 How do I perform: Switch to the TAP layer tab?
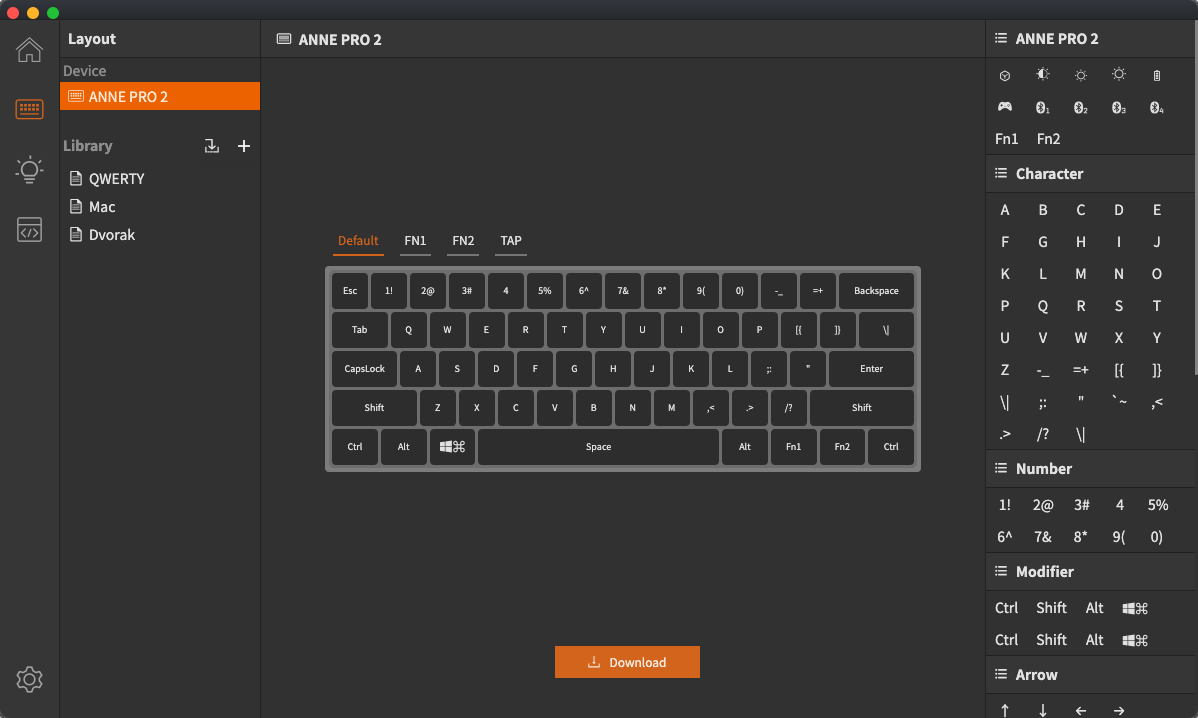(511, 241)
